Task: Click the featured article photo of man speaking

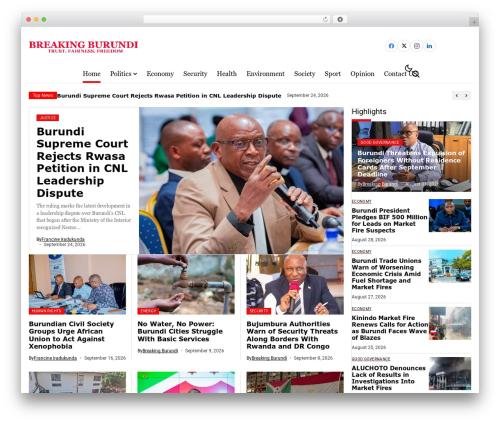Action: 241,180
